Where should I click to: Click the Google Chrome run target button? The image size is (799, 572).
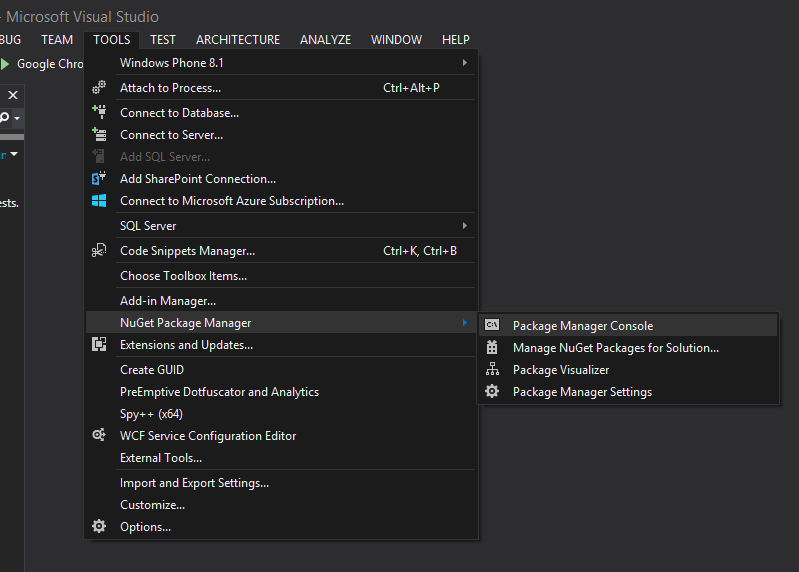point(42,64)
